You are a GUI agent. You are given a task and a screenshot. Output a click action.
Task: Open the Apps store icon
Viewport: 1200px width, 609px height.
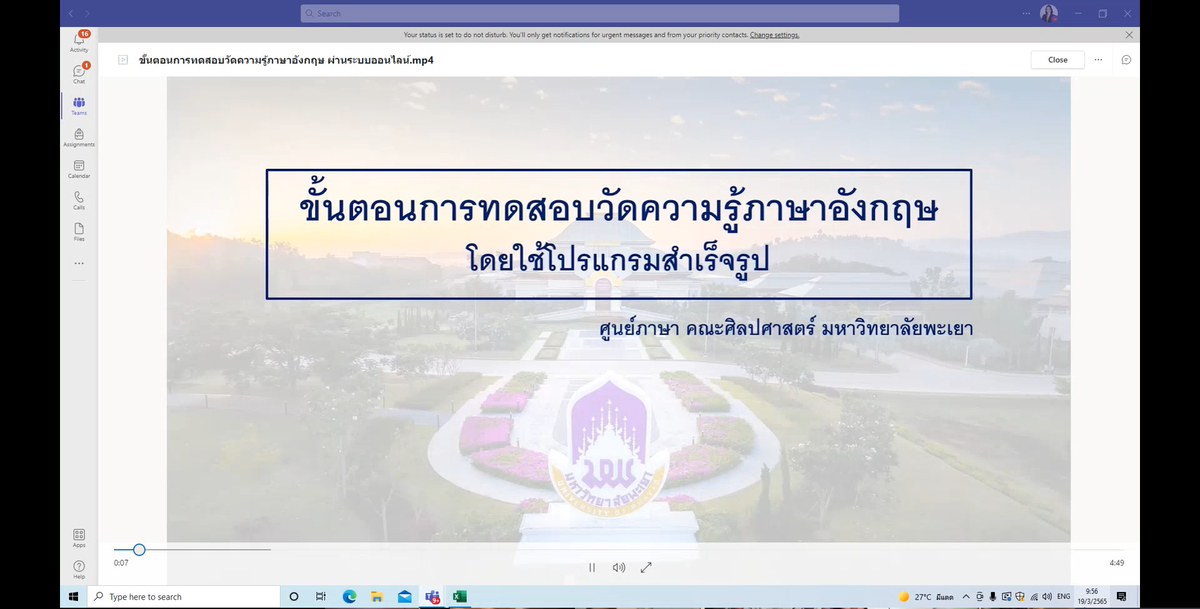79,536
